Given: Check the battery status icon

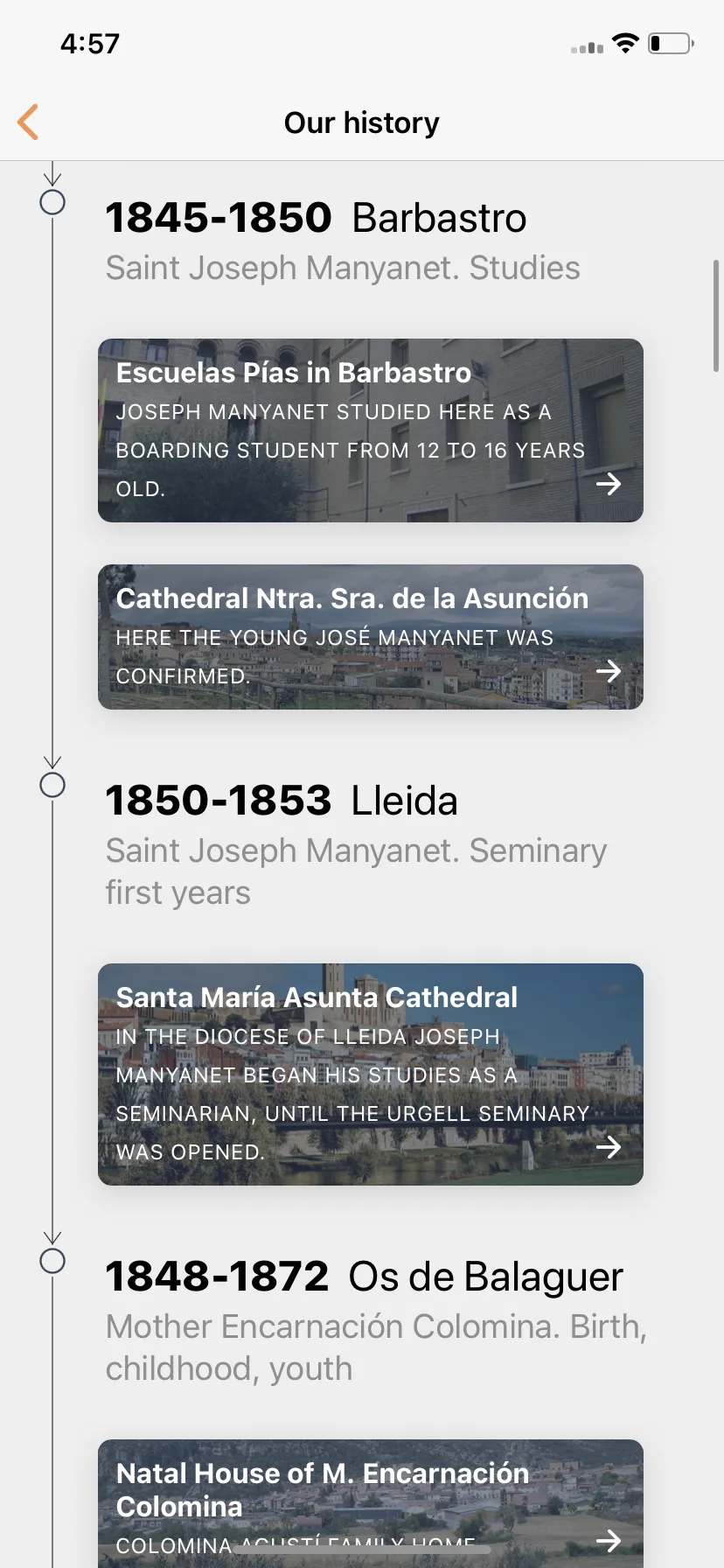Looking at the screenshot, I should 671,44.
